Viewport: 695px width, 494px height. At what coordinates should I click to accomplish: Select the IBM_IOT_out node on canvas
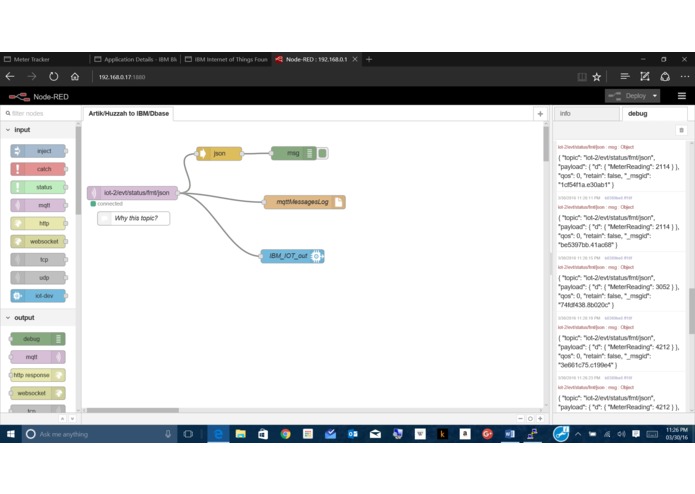tap(293, 256)
